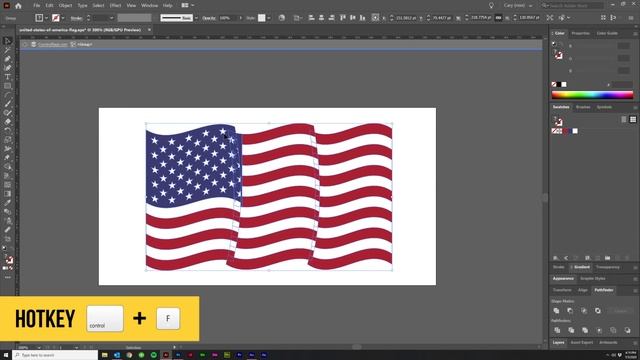Click the horizontal align left icon
The width and height of the screenshot is (640, 360).
pyautogui.click(x=311, y=18)
